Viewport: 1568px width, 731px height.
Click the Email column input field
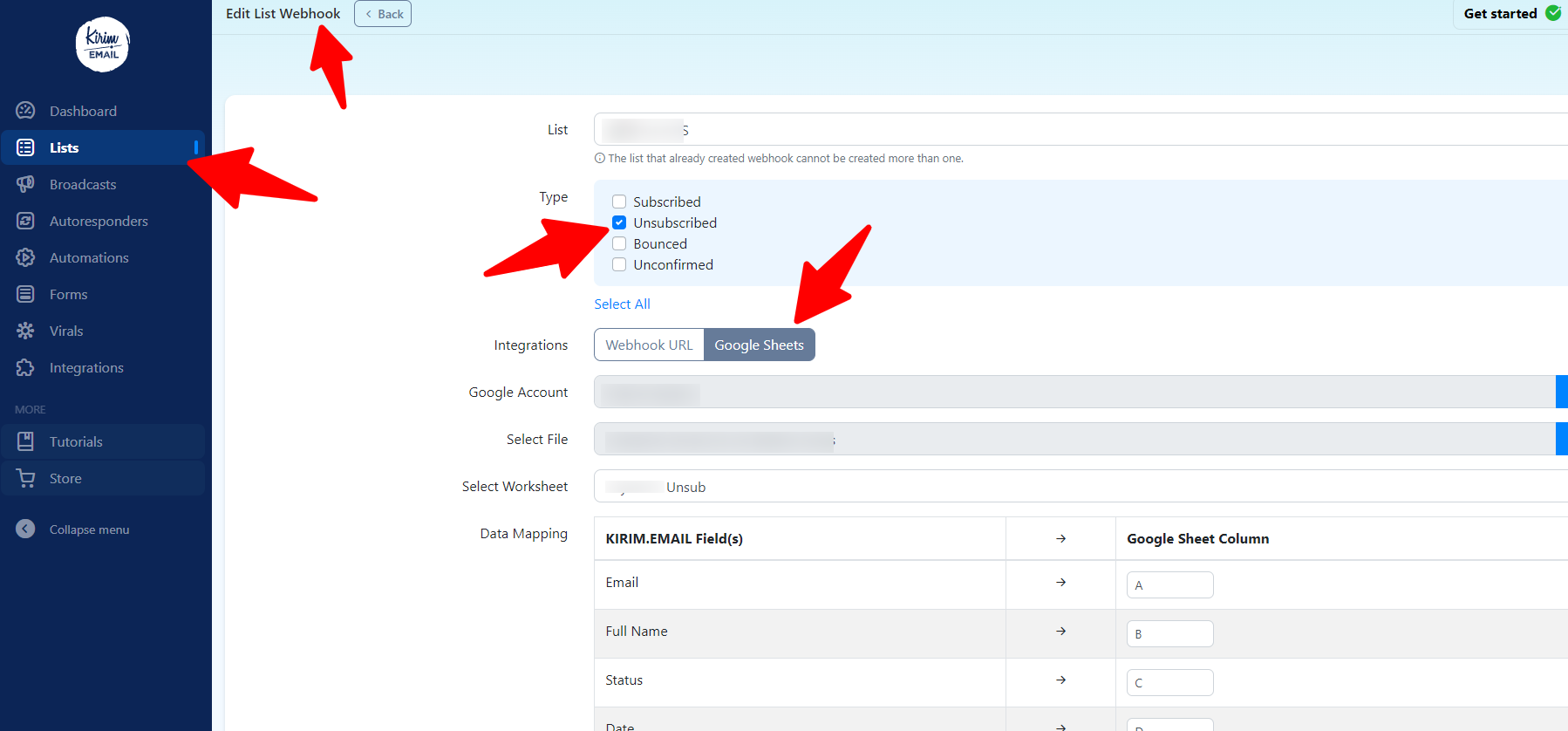[1169, 584]
